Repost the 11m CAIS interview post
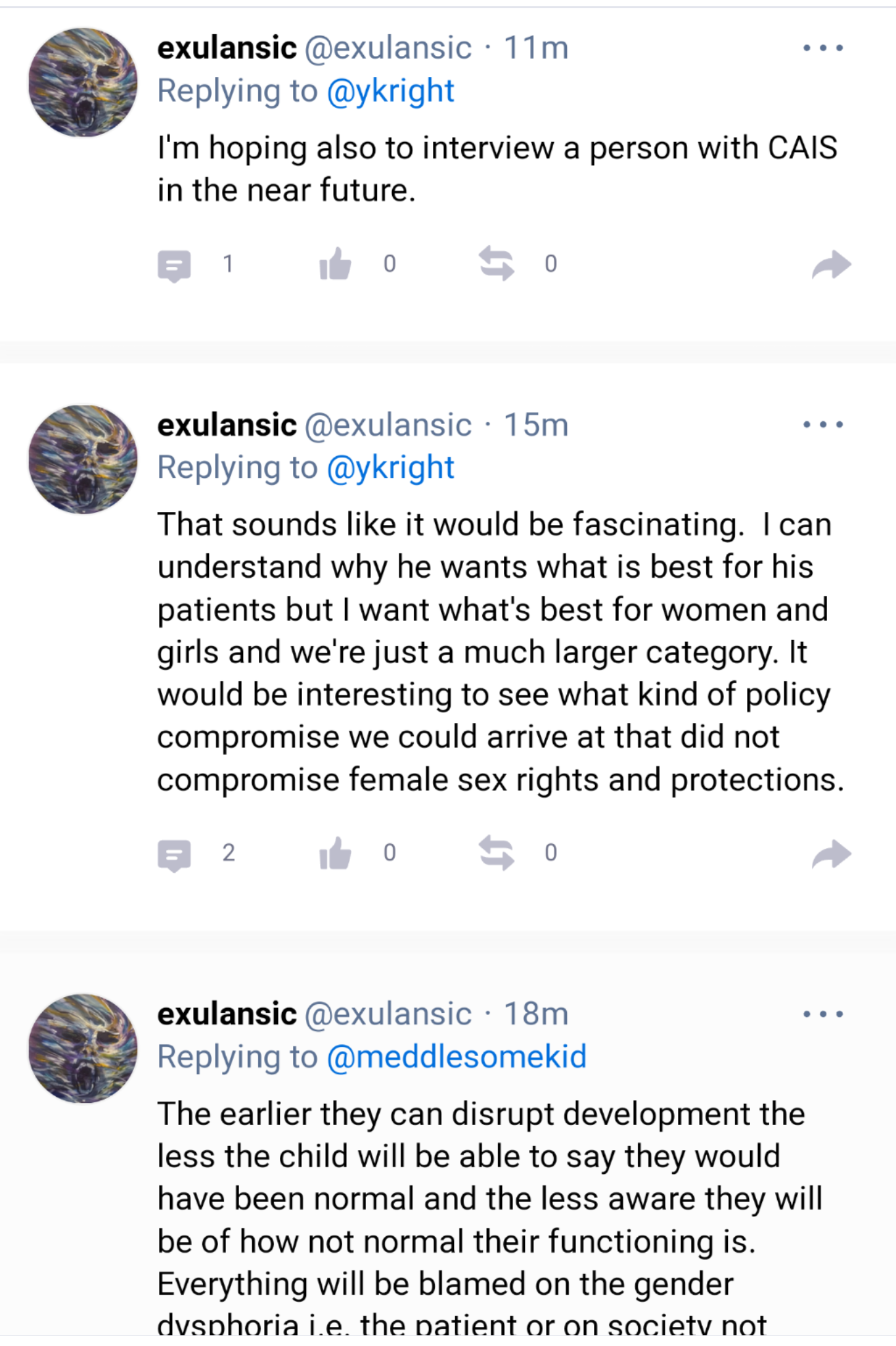 coord(496,264)
